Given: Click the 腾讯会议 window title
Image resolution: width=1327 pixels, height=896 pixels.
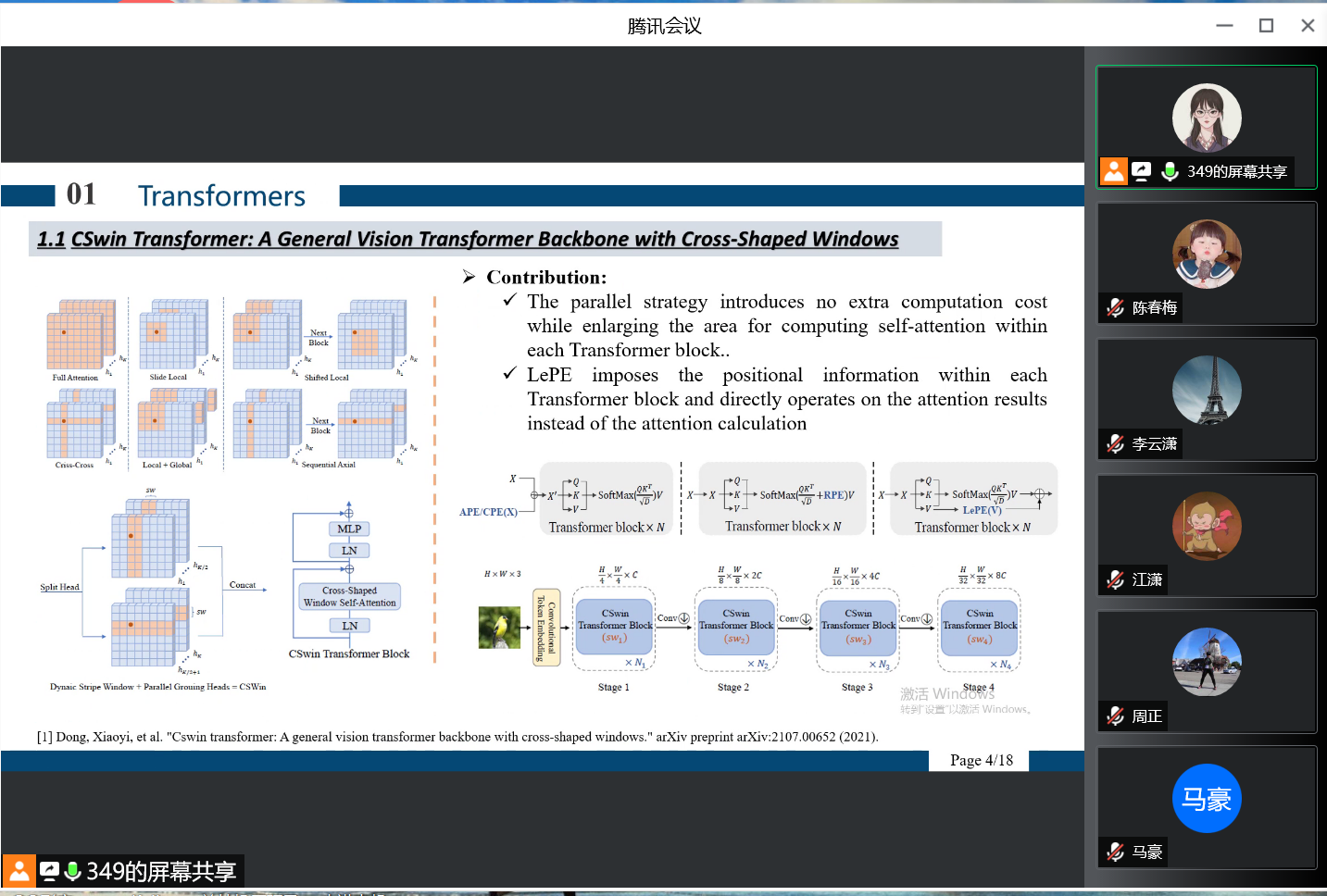Looking at the screenshot, I should 664,26.
